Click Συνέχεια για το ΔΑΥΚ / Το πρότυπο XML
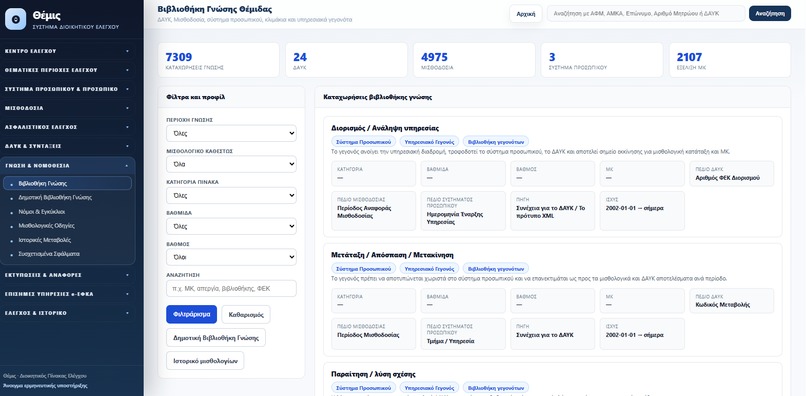 point(553,211)
